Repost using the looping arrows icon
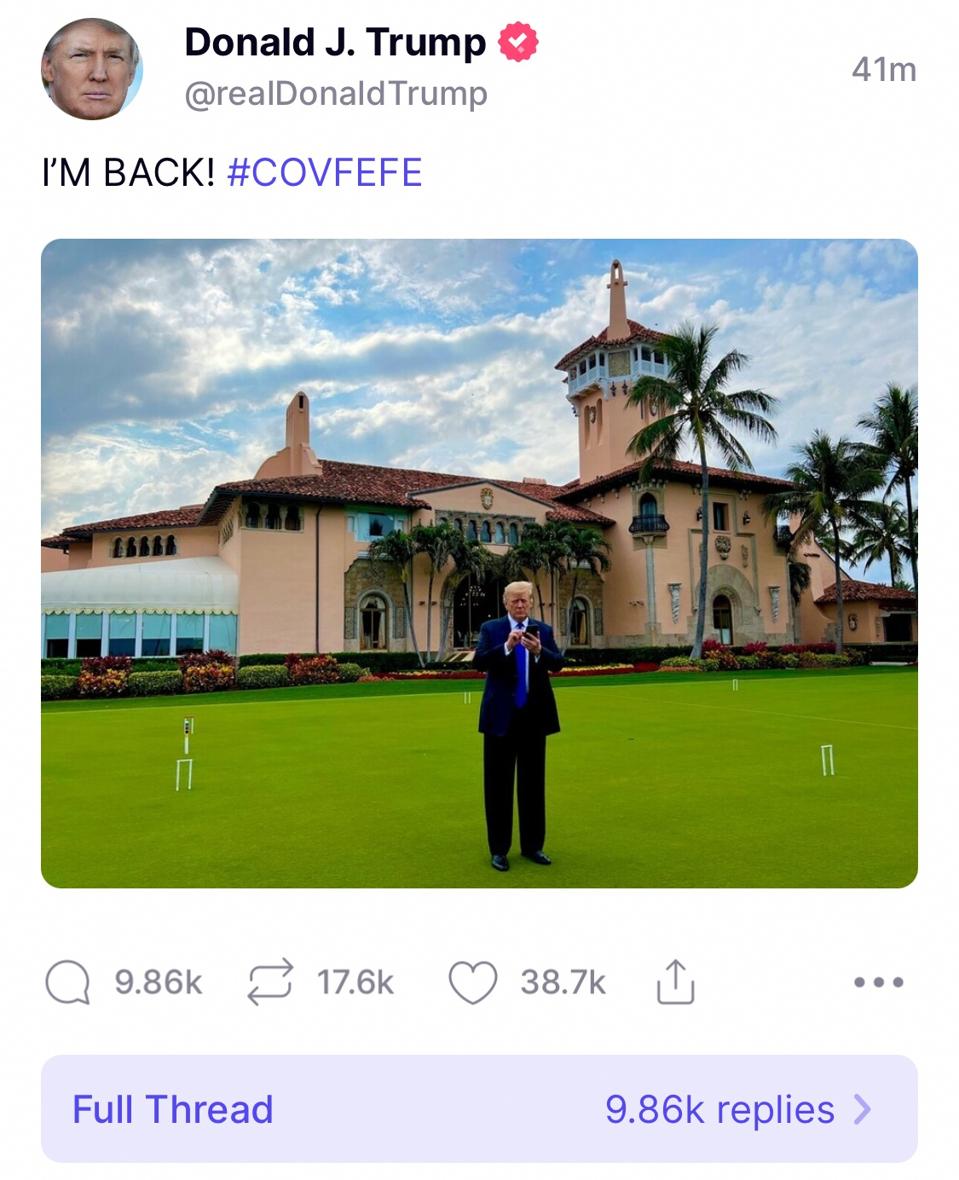 (271, 982)
